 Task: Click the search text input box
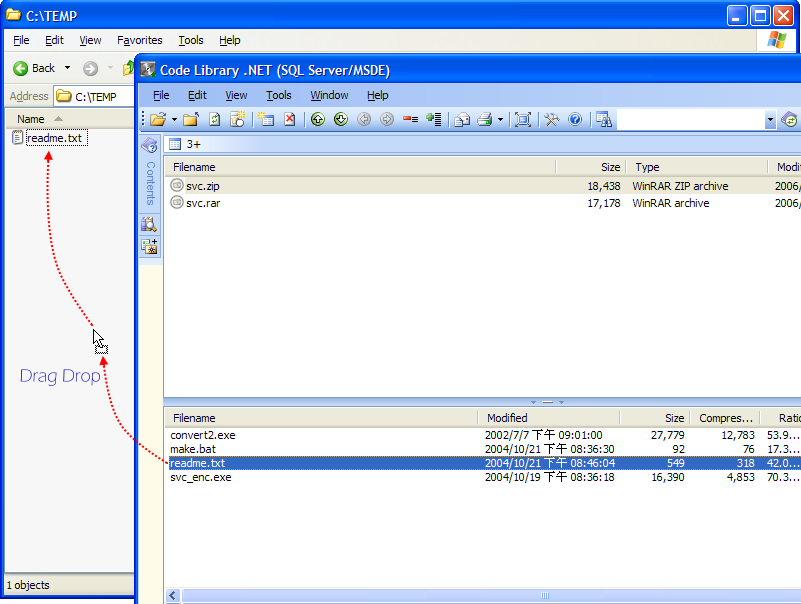pos(691,120)
